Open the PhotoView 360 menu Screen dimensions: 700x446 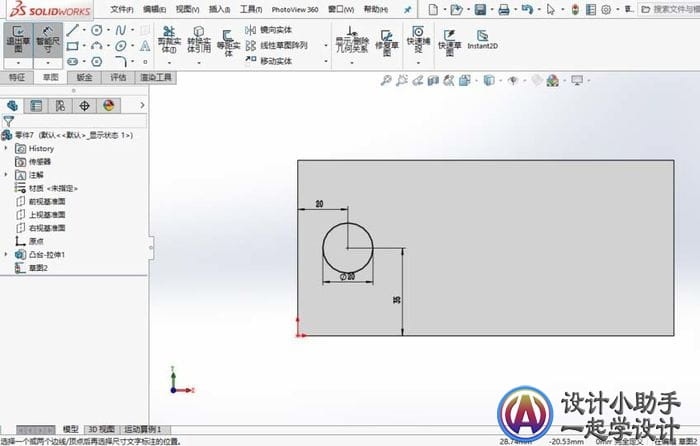click(x=295, y=9)
